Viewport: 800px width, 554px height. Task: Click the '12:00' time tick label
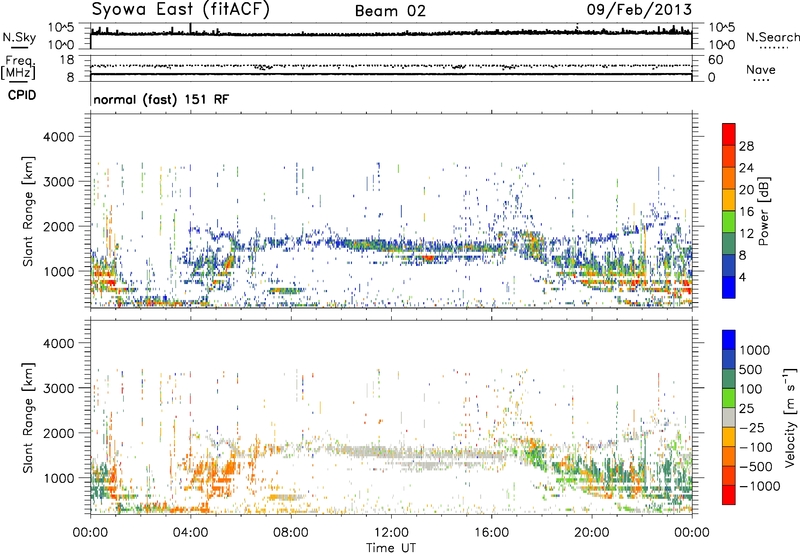coord(391,533)
